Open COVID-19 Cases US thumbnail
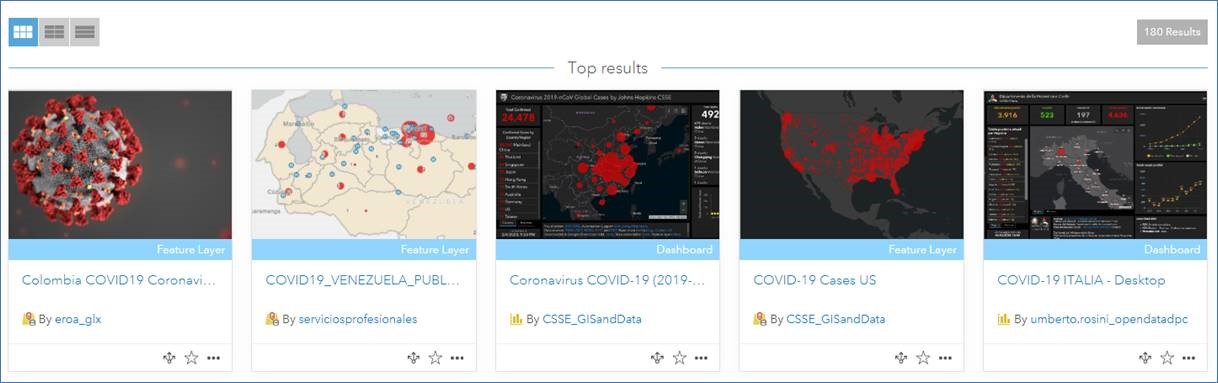The height and width of the screenshot is (383, 1218). (852, 165)
